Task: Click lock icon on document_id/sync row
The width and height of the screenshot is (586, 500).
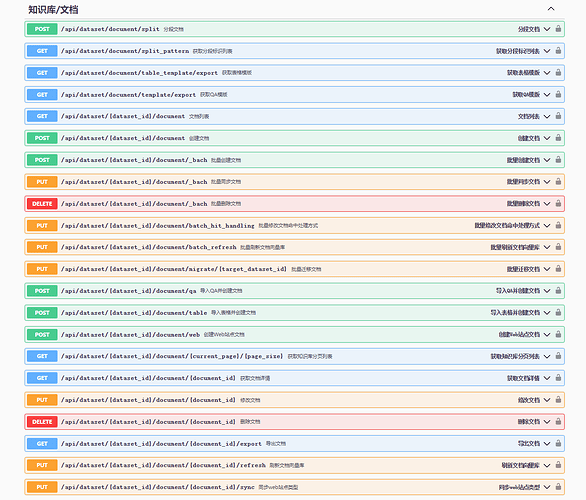Action: [558, 487]
